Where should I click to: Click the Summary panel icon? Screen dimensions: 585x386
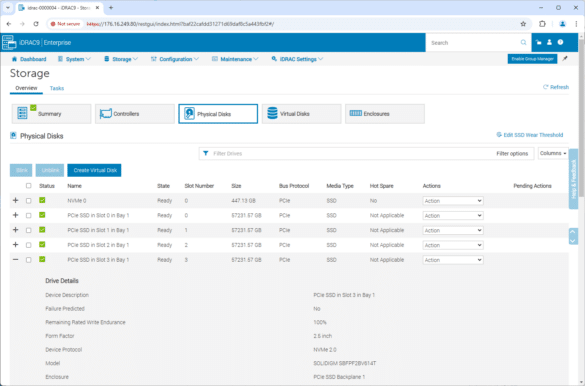(x=22, y=113)
